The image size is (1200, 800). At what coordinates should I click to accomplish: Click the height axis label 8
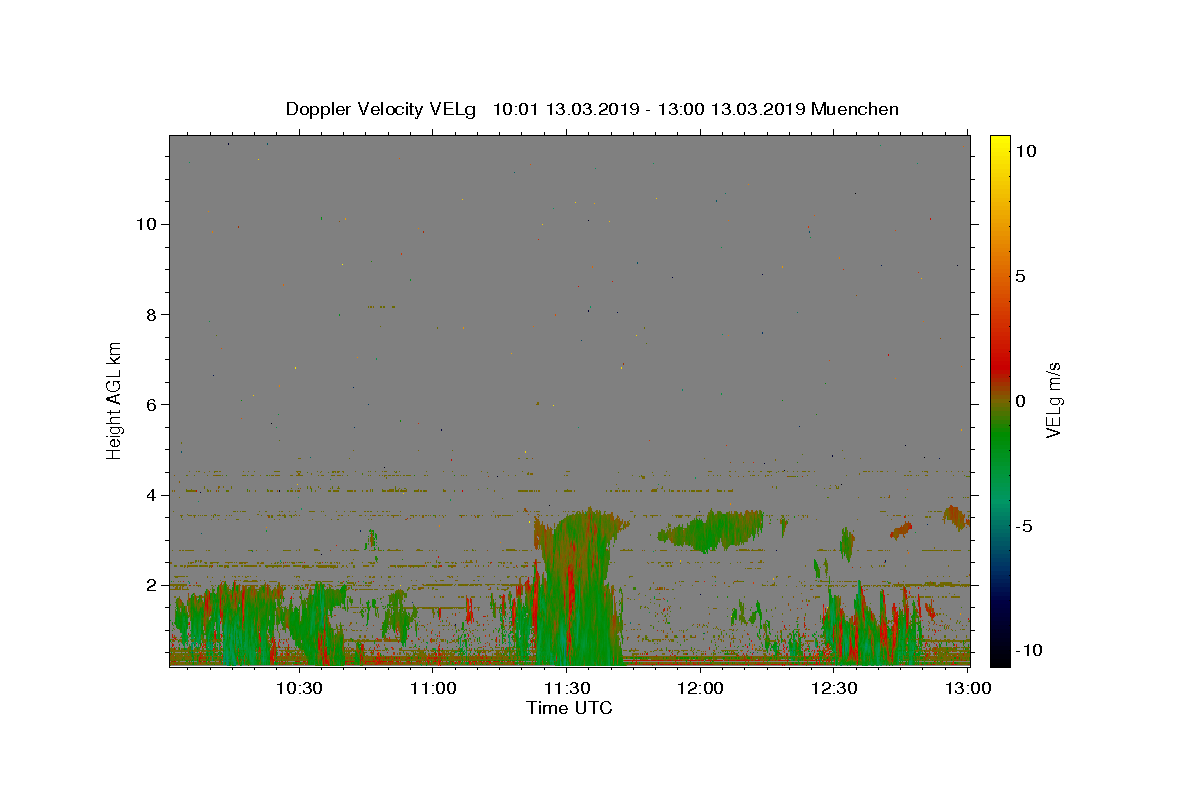point(153,314)
